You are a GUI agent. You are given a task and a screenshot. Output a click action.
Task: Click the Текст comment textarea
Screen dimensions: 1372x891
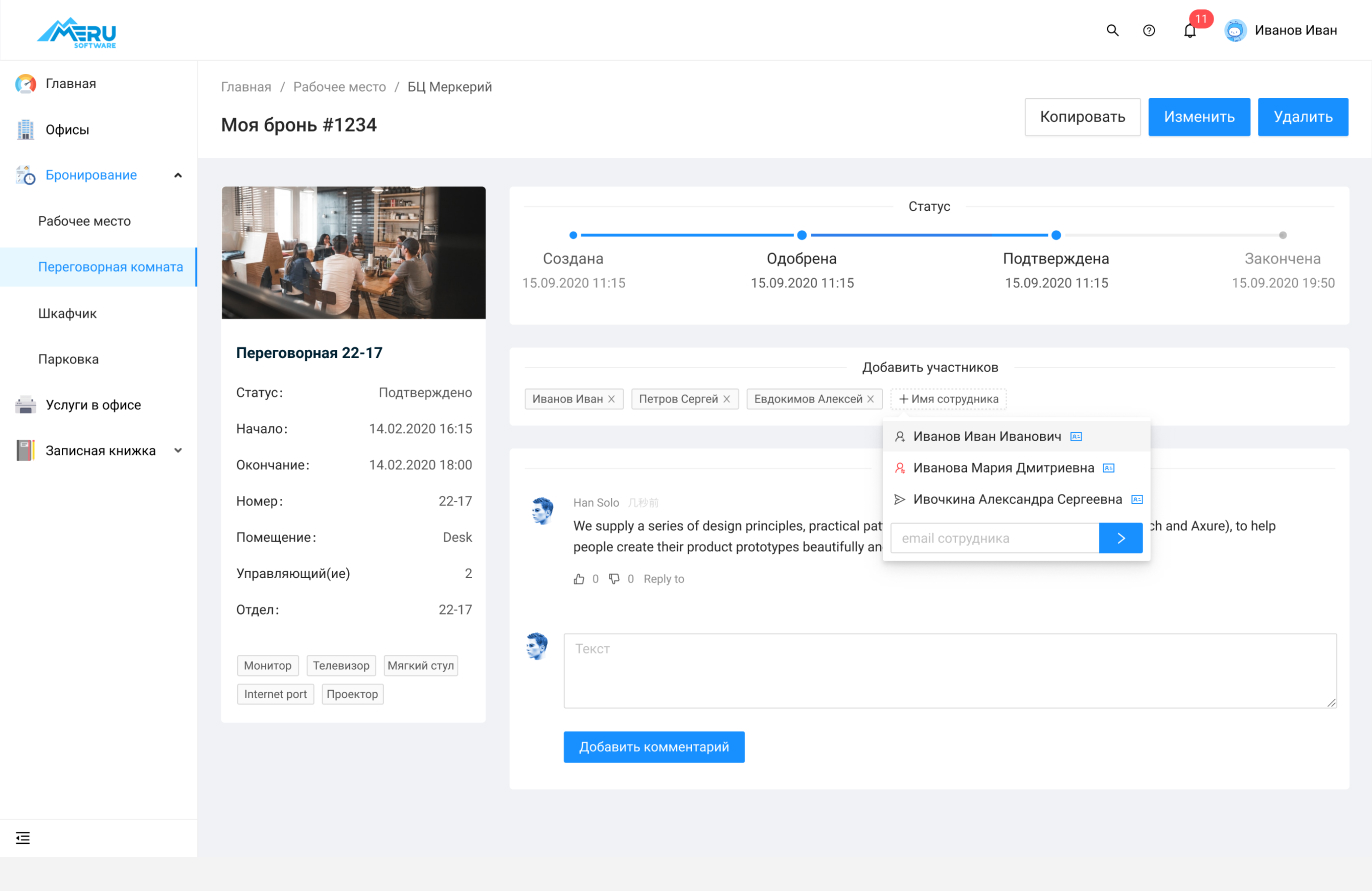[950, 671]
